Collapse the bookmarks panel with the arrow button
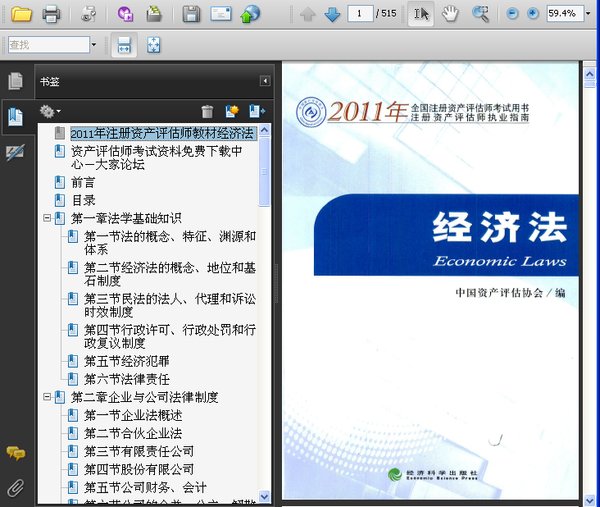Viewport: 600px width, 507px height. tap(265, 81)
